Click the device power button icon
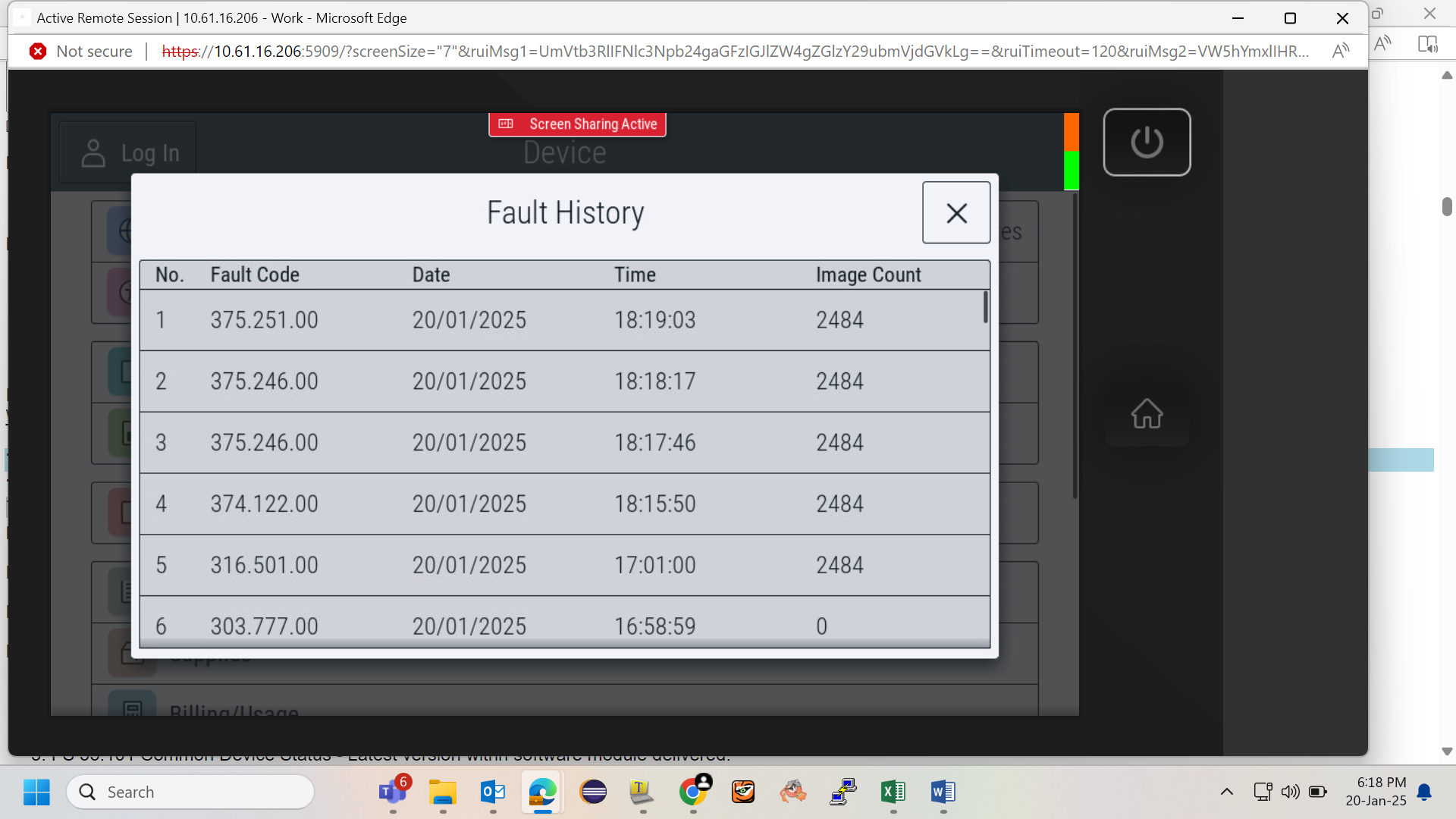1456x819 pixels. [x=1147, y=142]
